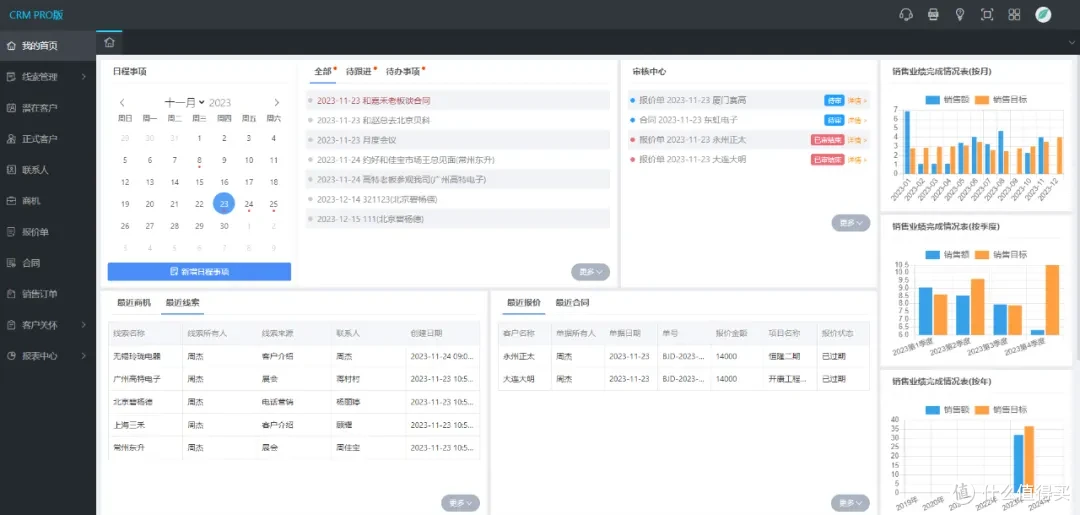1080x515 pixels.
Task: Open 联系人 in the sidebar
Action: [48, 170]
